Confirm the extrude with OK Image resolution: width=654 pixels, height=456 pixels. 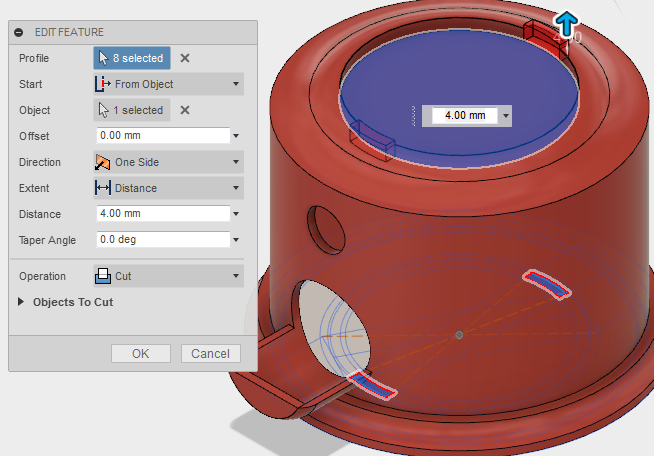(141, 354)
